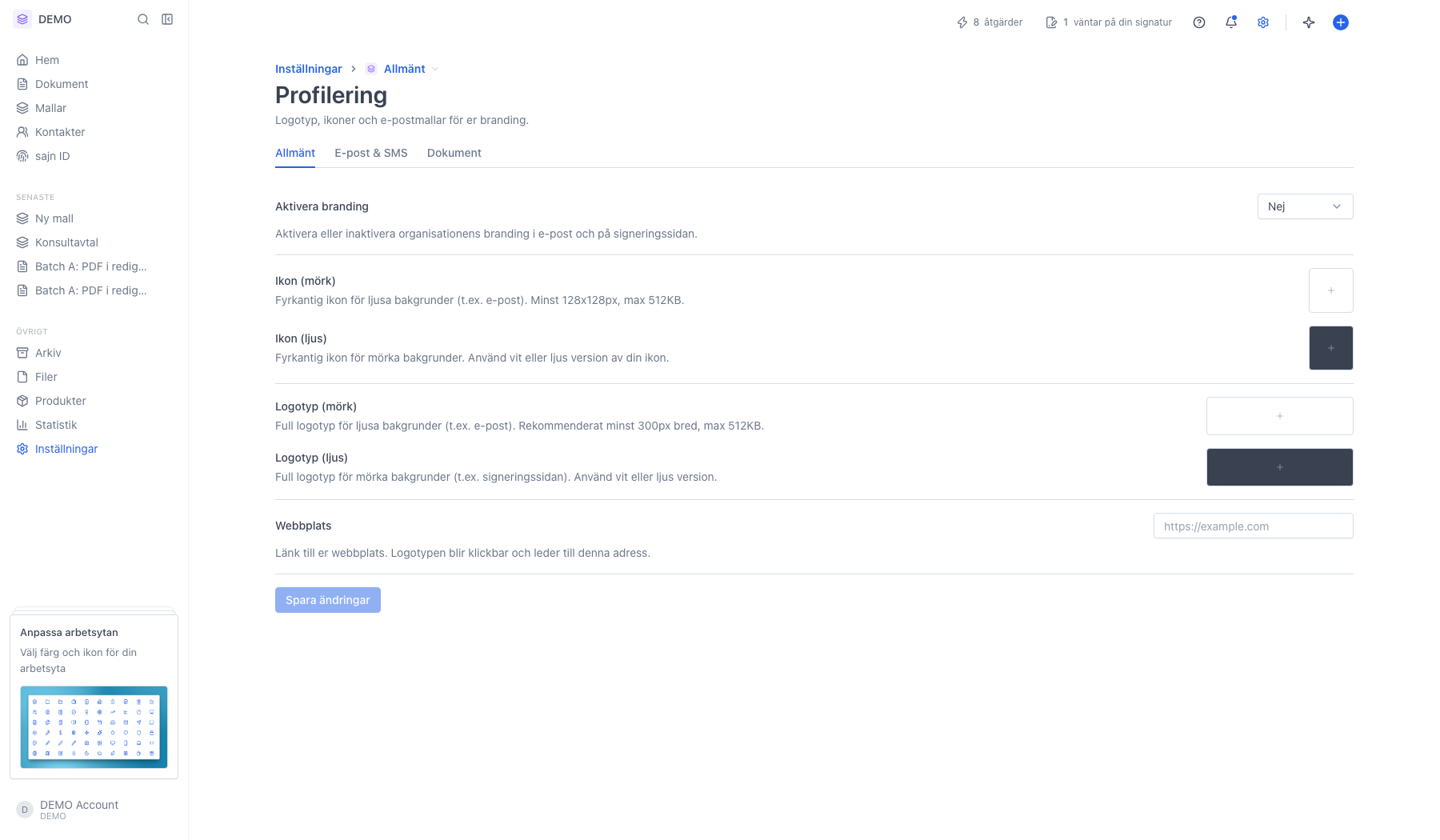Upload the Ikon (mörk) image box

(1331, 290)
